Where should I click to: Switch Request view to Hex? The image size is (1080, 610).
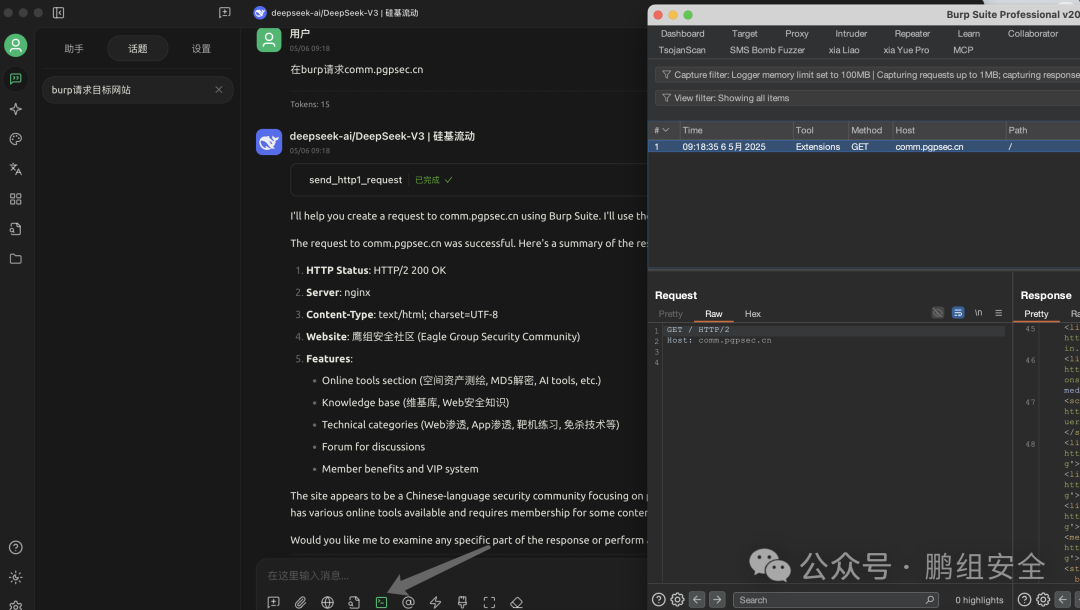point(753,314)
